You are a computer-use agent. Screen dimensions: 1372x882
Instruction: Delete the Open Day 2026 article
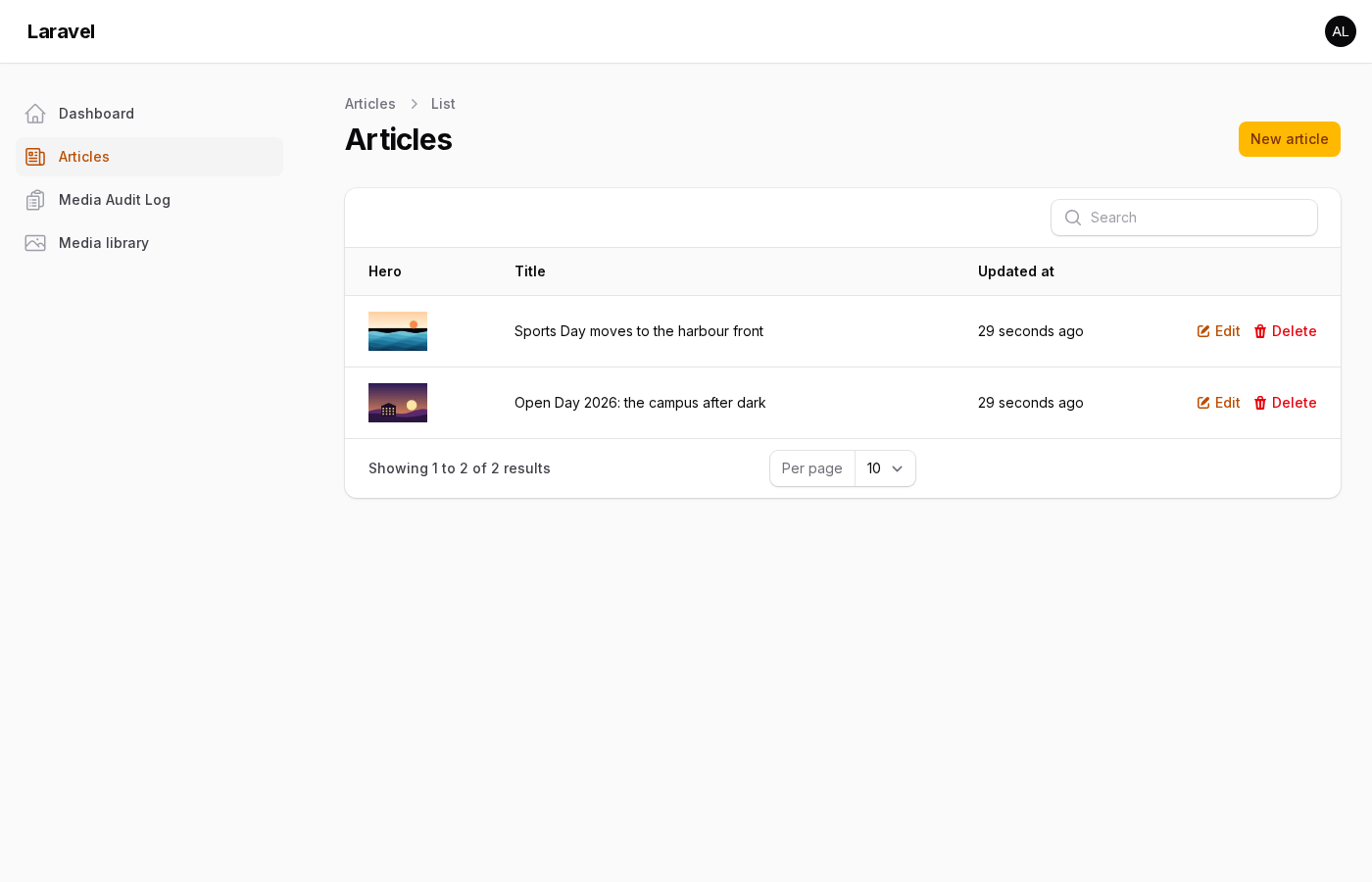[1285, 403]
